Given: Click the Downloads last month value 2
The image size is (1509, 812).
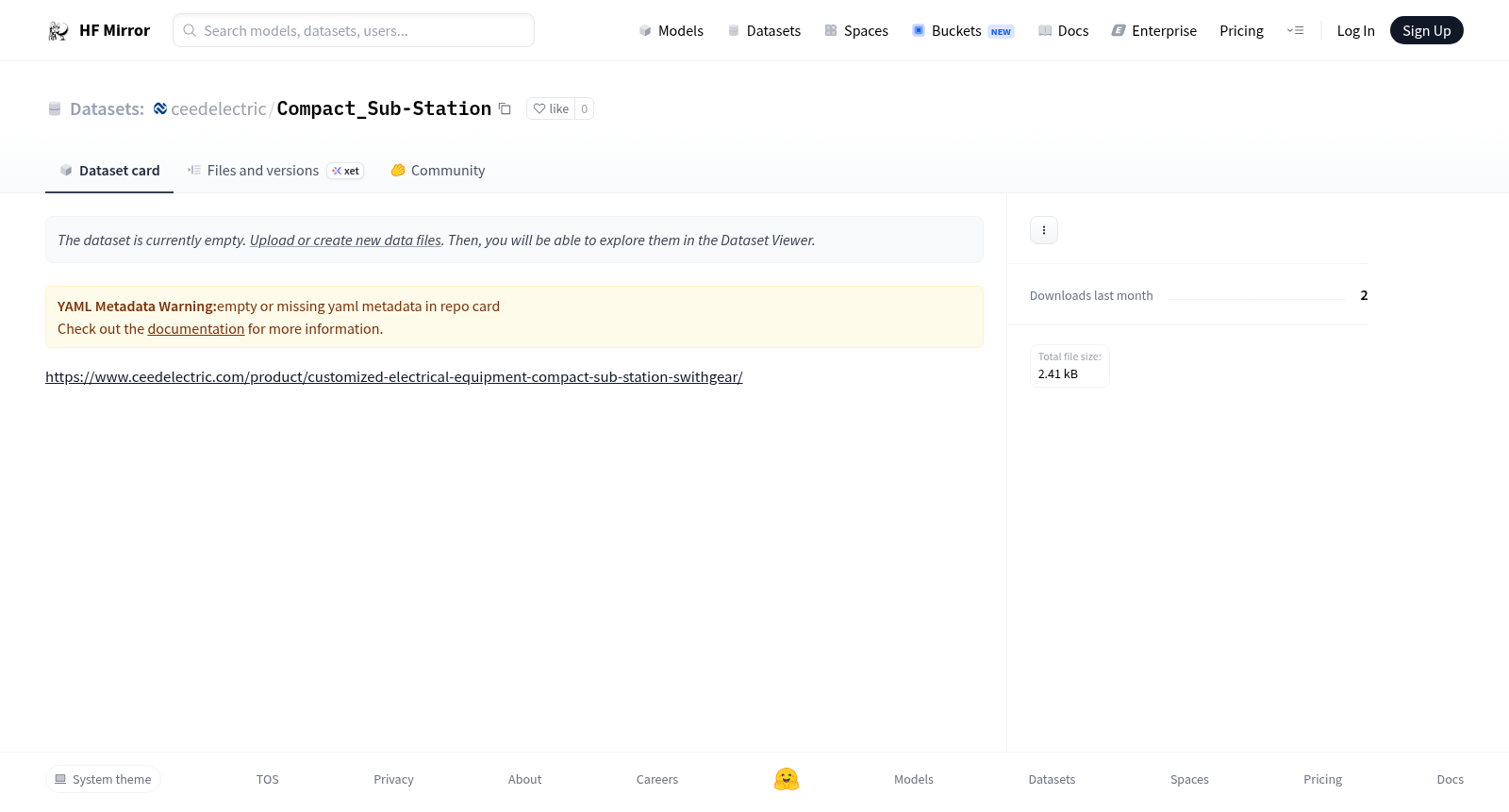Looking at the screenshot, I should tap(1364, 296).
